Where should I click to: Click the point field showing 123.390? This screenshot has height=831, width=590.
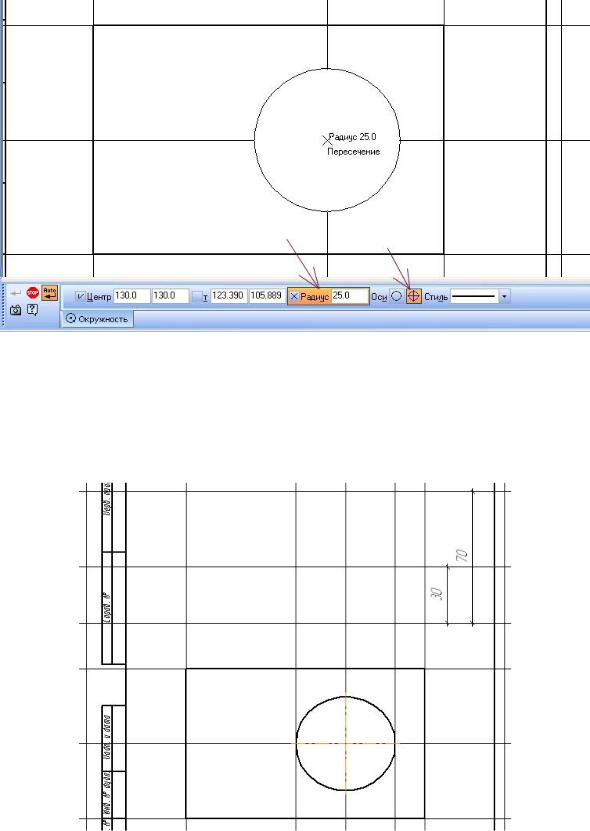[x=228, y=296]
